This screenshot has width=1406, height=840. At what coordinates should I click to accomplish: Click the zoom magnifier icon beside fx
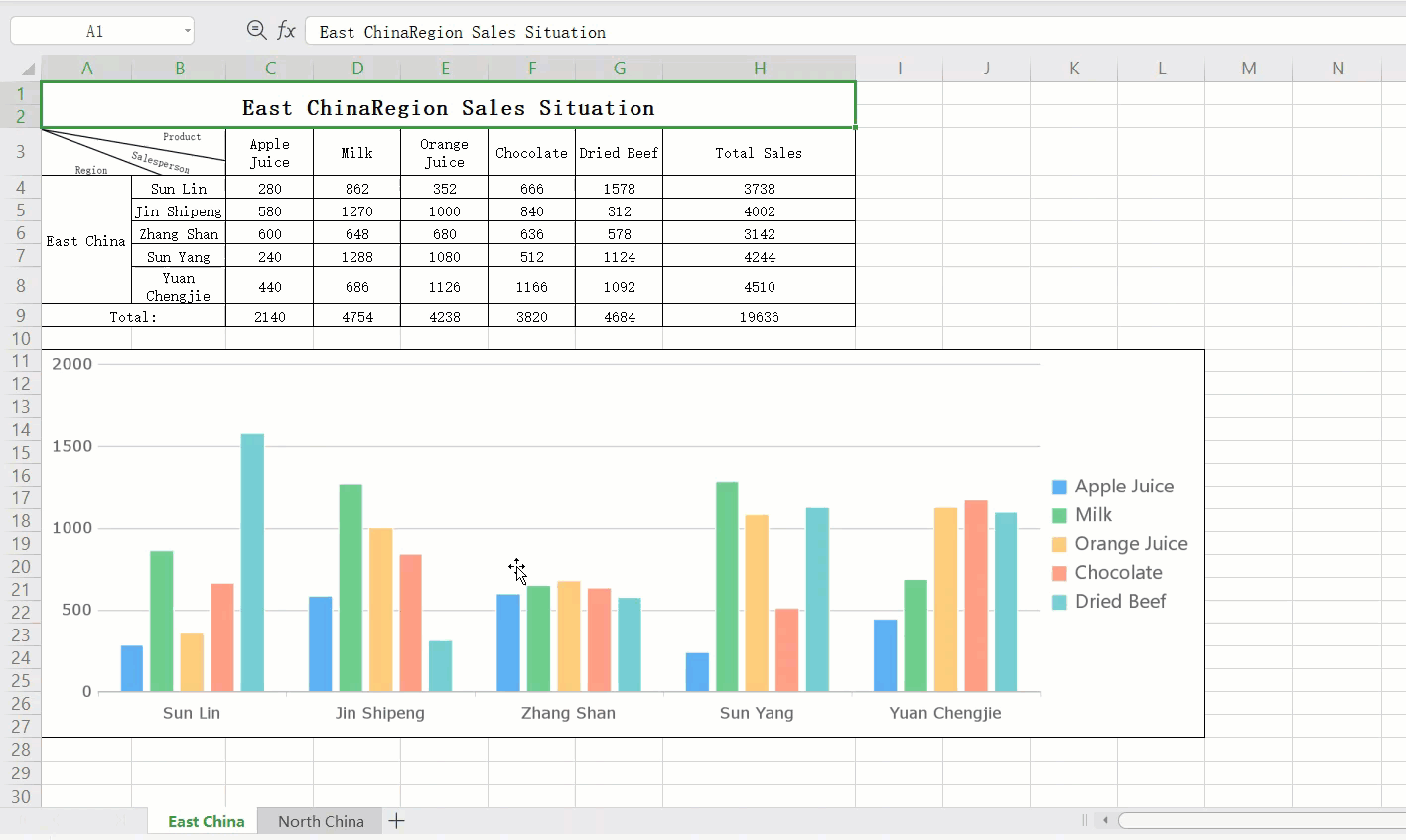pos(256,31)
